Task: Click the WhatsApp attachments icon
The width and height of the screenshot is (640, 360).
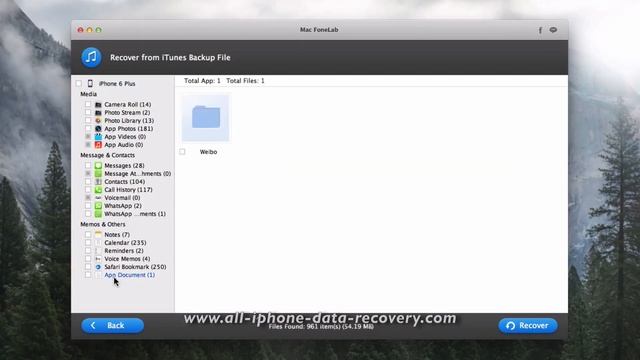Action: [98, 214]
